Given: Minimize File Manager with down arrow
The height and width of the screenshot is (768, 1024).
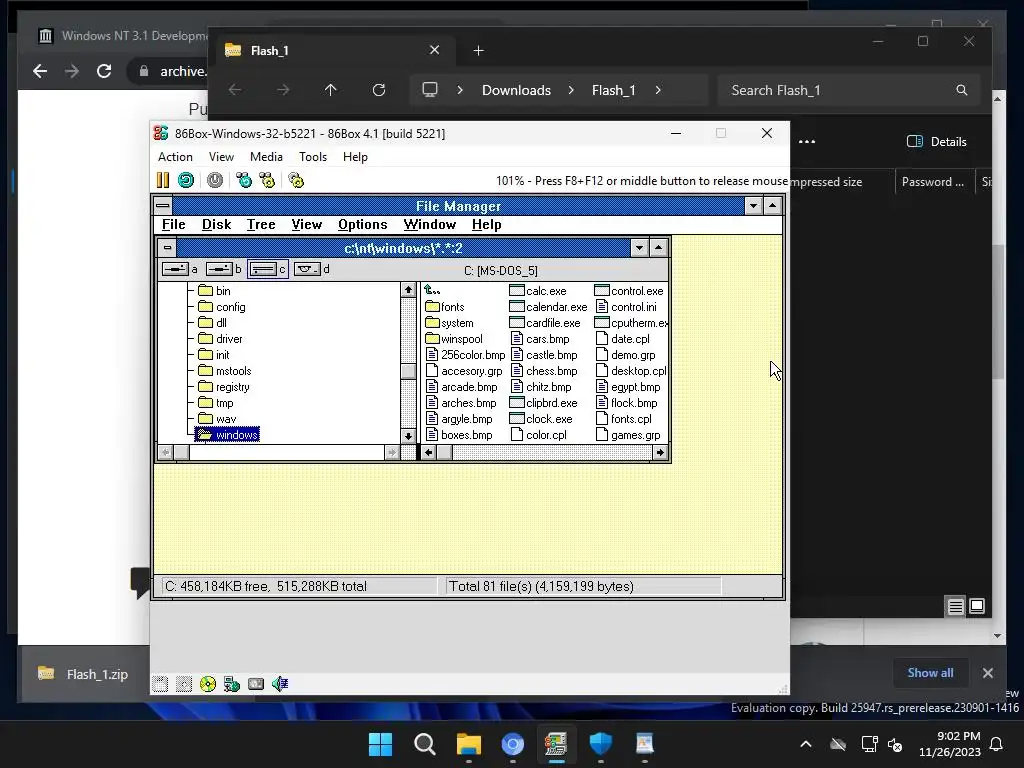Looking at the screenshot, I should pyautogui.click(x=753, y=206).
